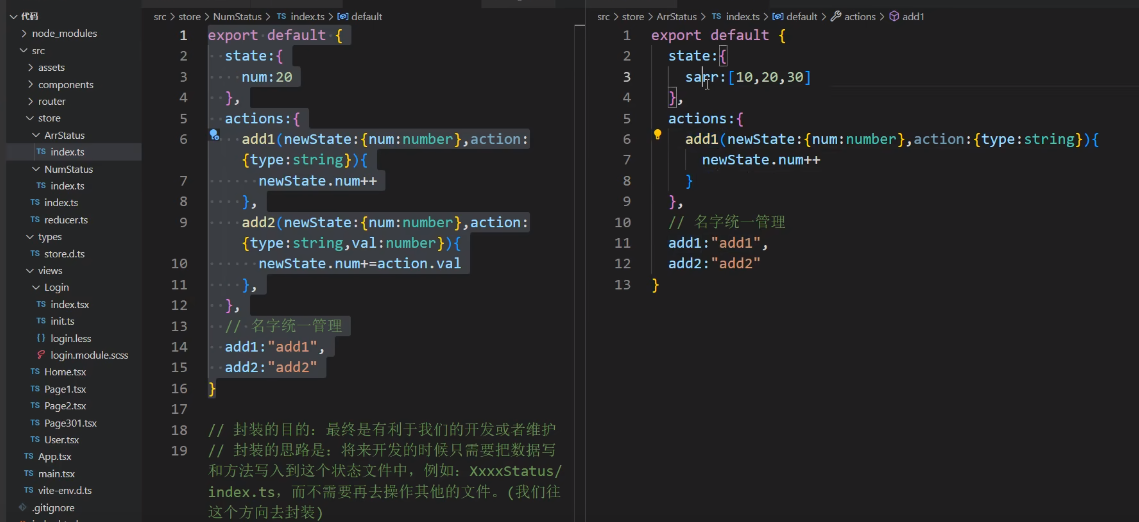
Task: Collapse the ArrStatus folder
Action: [x=36, y=135]
